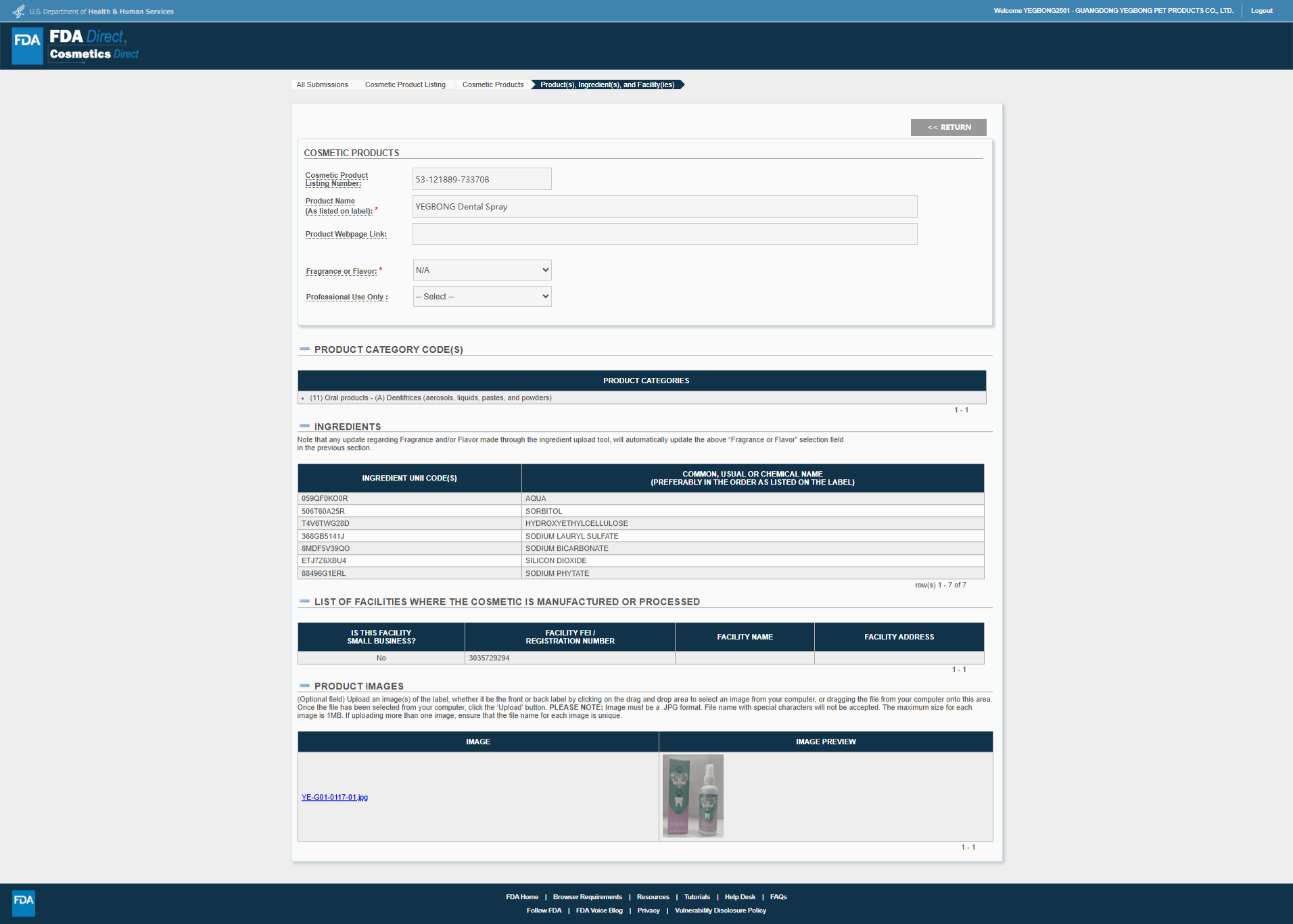Click facility registration number 3035729294

point(570,658)
